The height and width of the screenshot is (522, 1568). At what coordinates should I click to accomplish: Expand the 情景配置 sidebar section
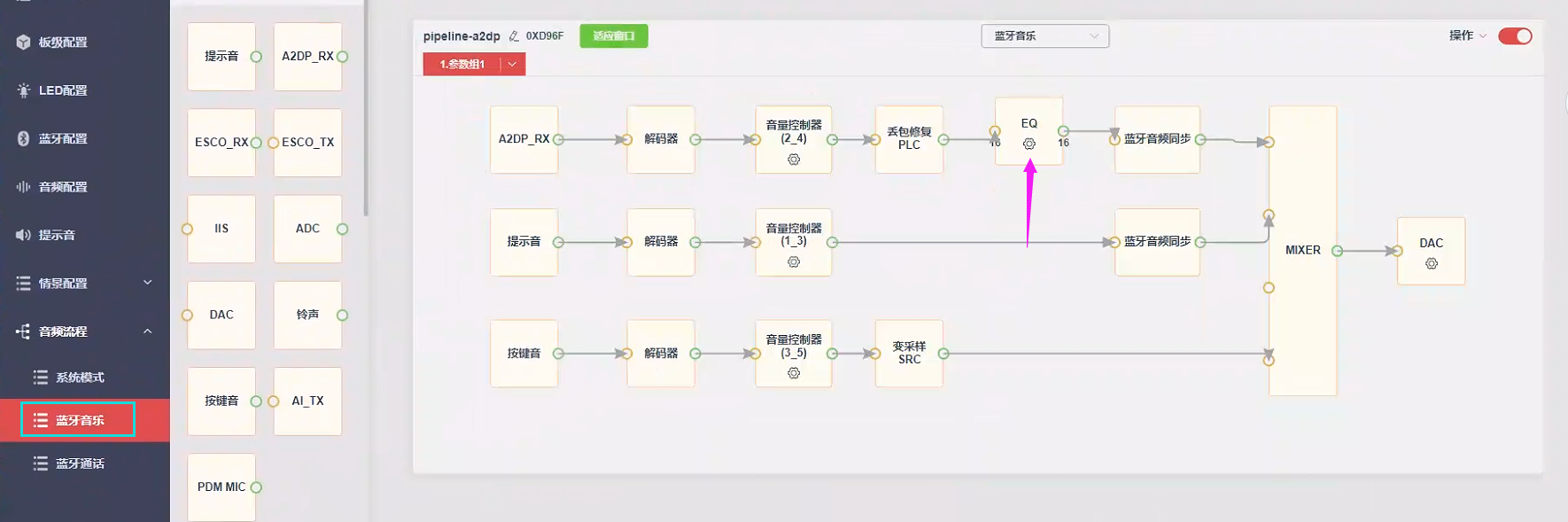pos(85,284)
